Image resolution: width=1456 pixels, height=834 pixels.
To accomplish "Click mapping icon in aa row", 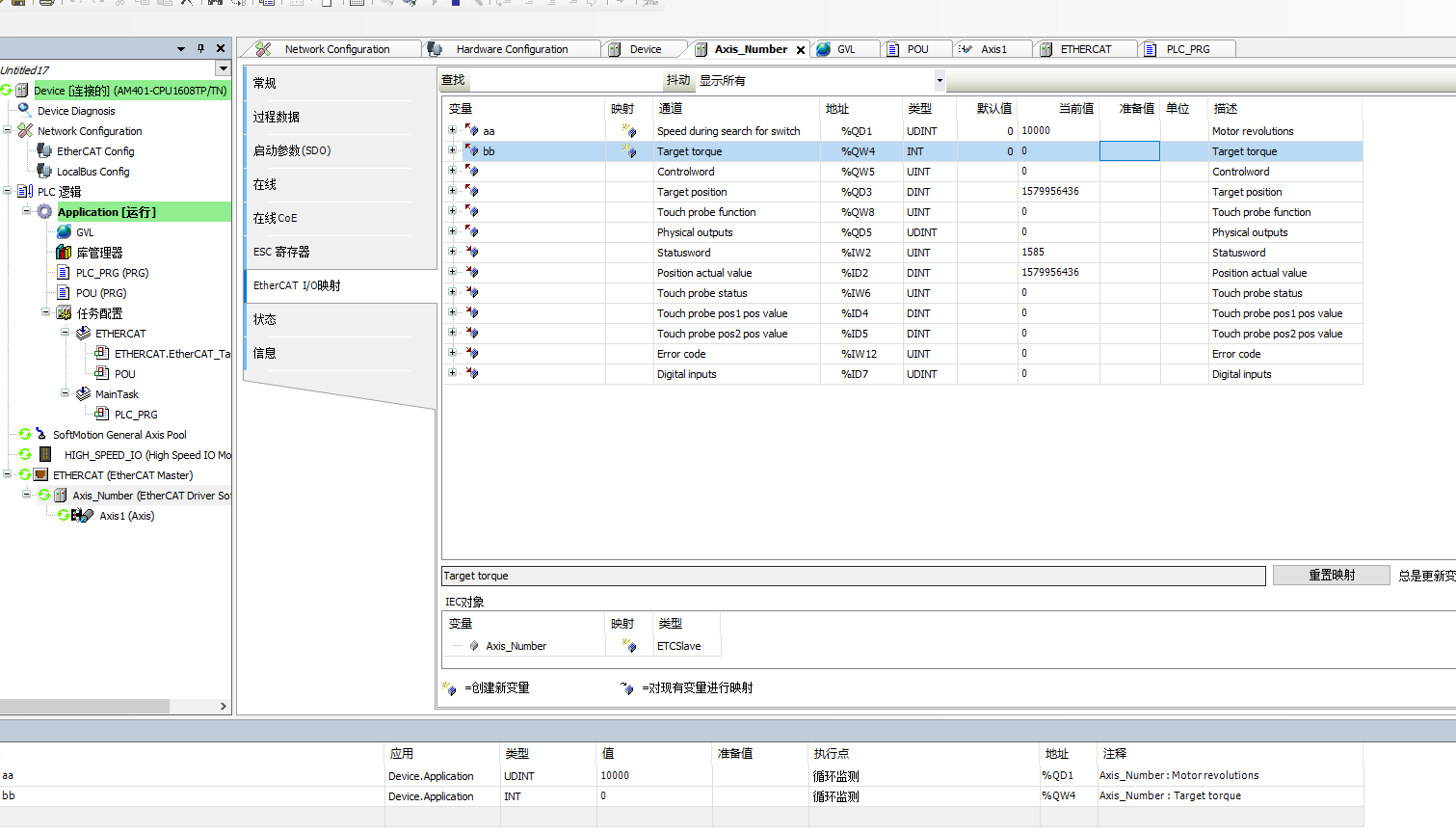I will pos(629,130).
